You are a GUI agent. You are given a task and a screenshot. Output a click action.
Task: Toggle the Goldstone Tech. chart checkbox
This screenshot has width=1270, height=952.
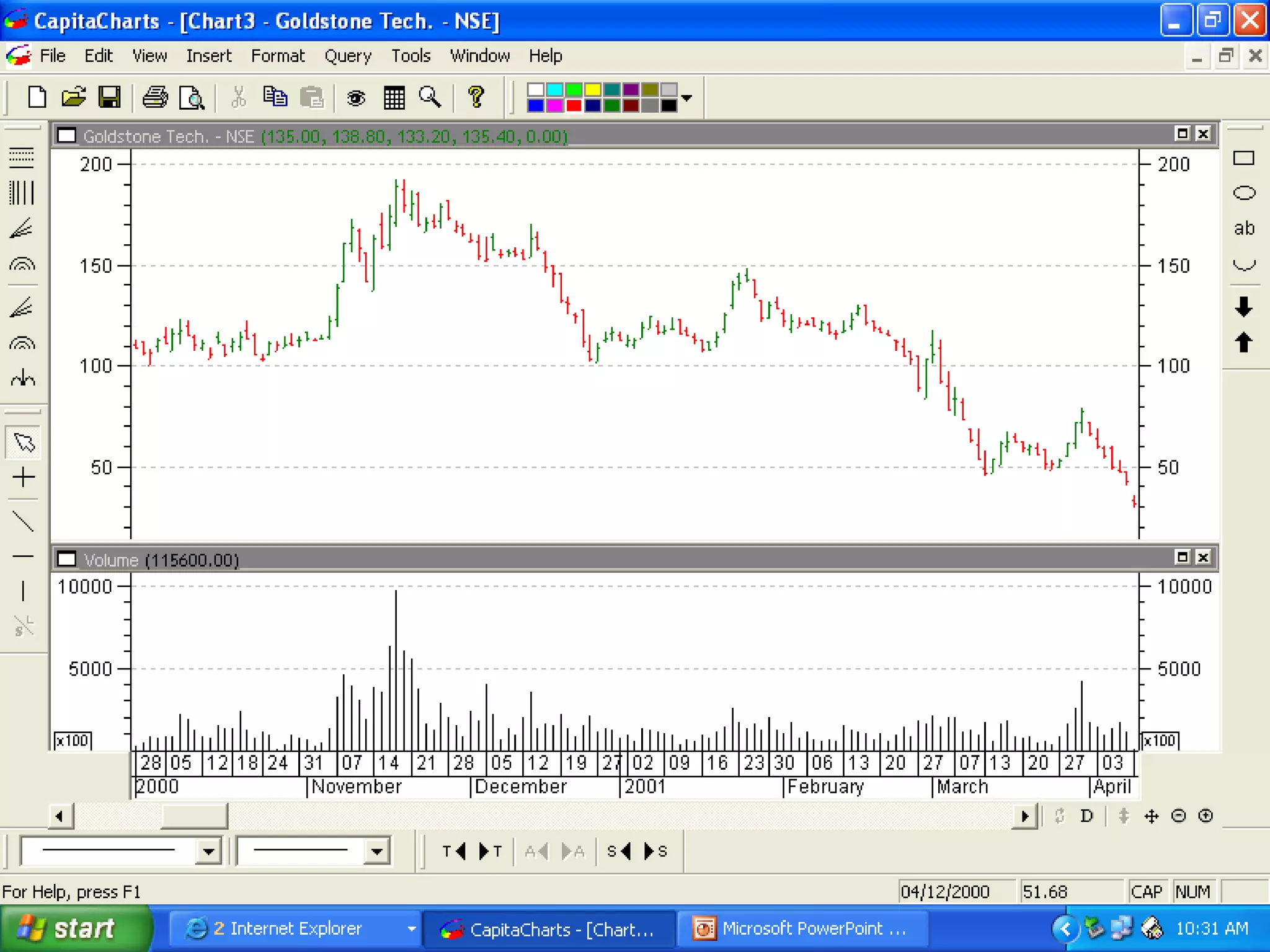coord(66,136)
